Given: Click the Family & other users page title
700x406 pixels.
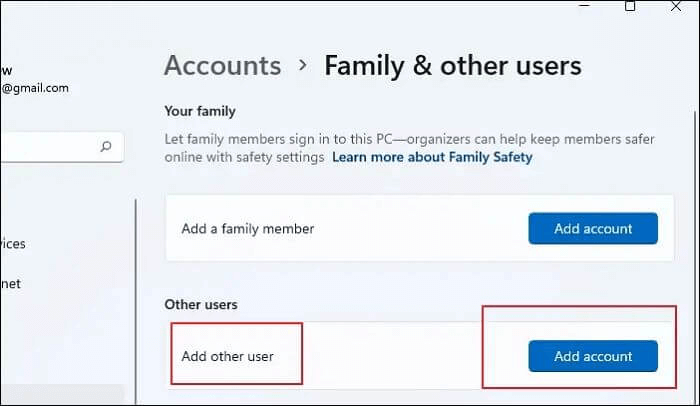Looking at the screenshot, I should tap(452, 66).
